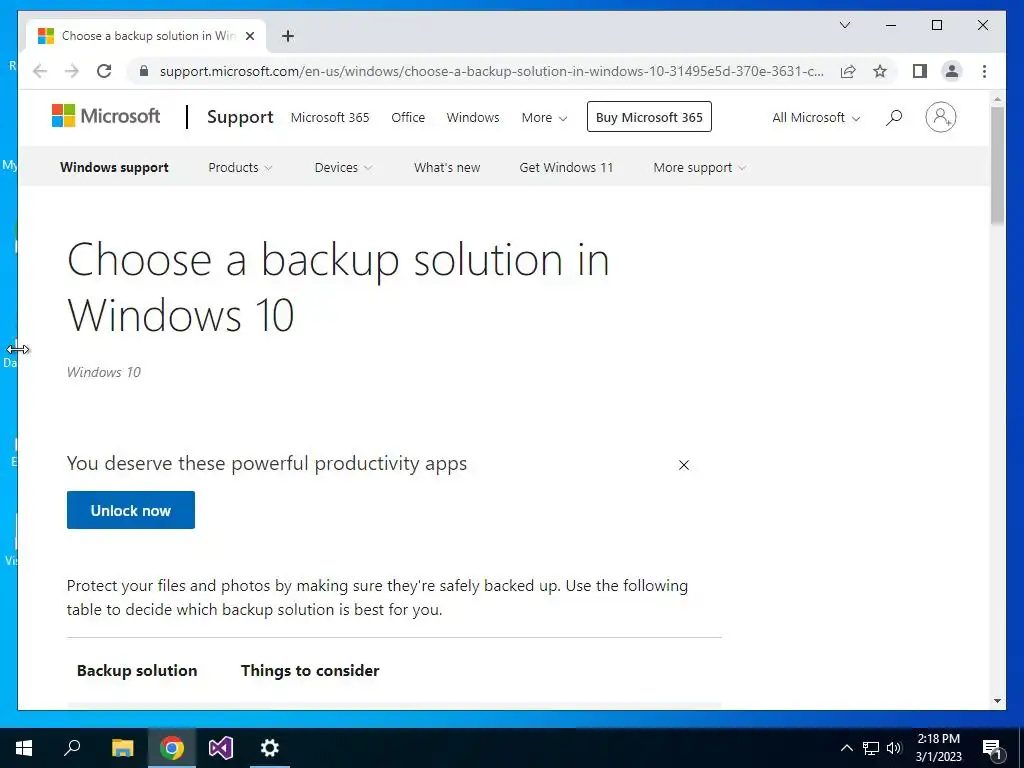This screenshot has width=1024, height=768.
Task: Open Visual Studio from taskbar
Action: (x=221, y=748)
